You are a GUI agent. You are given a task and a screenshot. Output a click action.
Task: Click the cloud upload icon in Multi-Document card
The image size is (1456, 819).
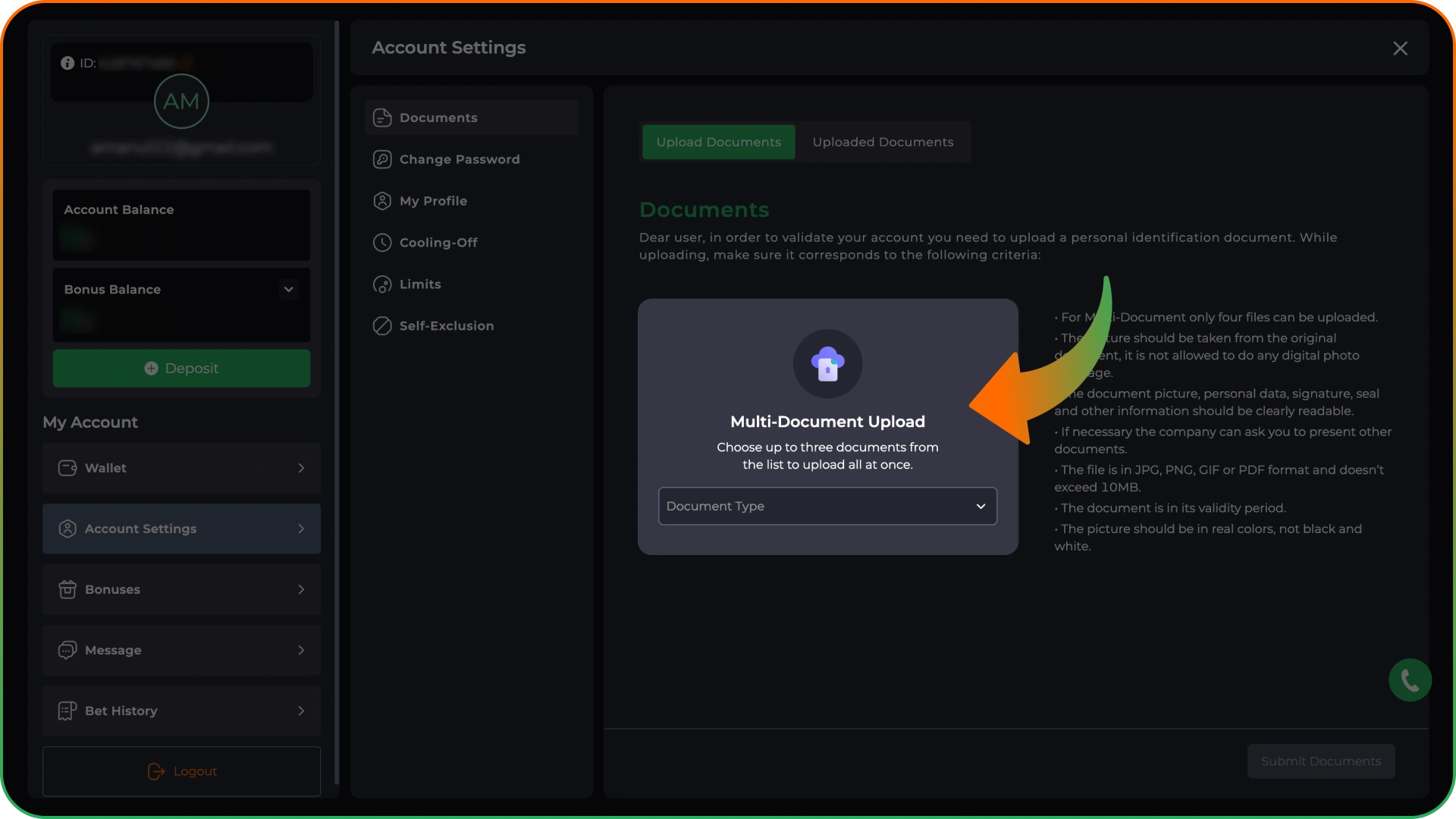click(827, 364)
